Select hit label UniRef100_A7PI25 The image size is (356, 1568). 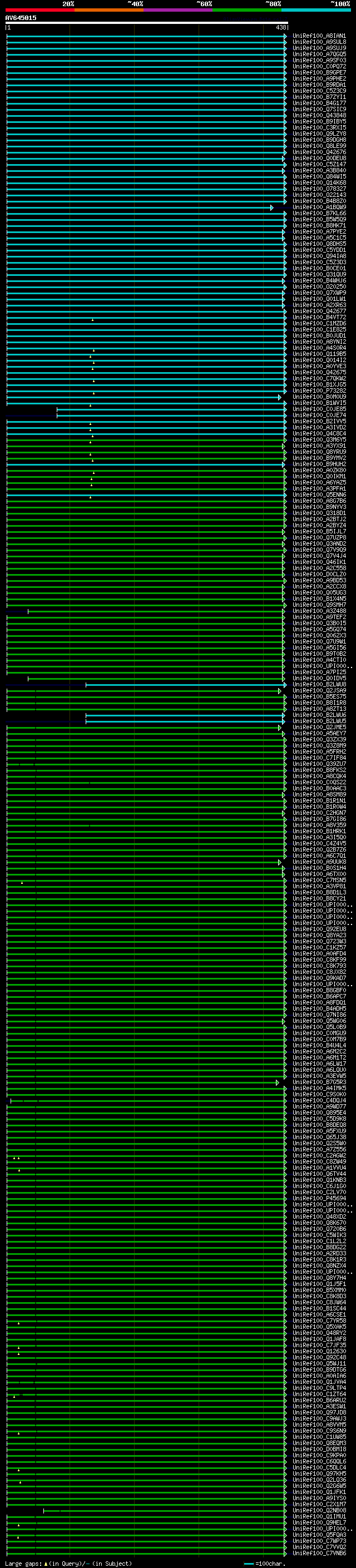[x=319, y=672]
